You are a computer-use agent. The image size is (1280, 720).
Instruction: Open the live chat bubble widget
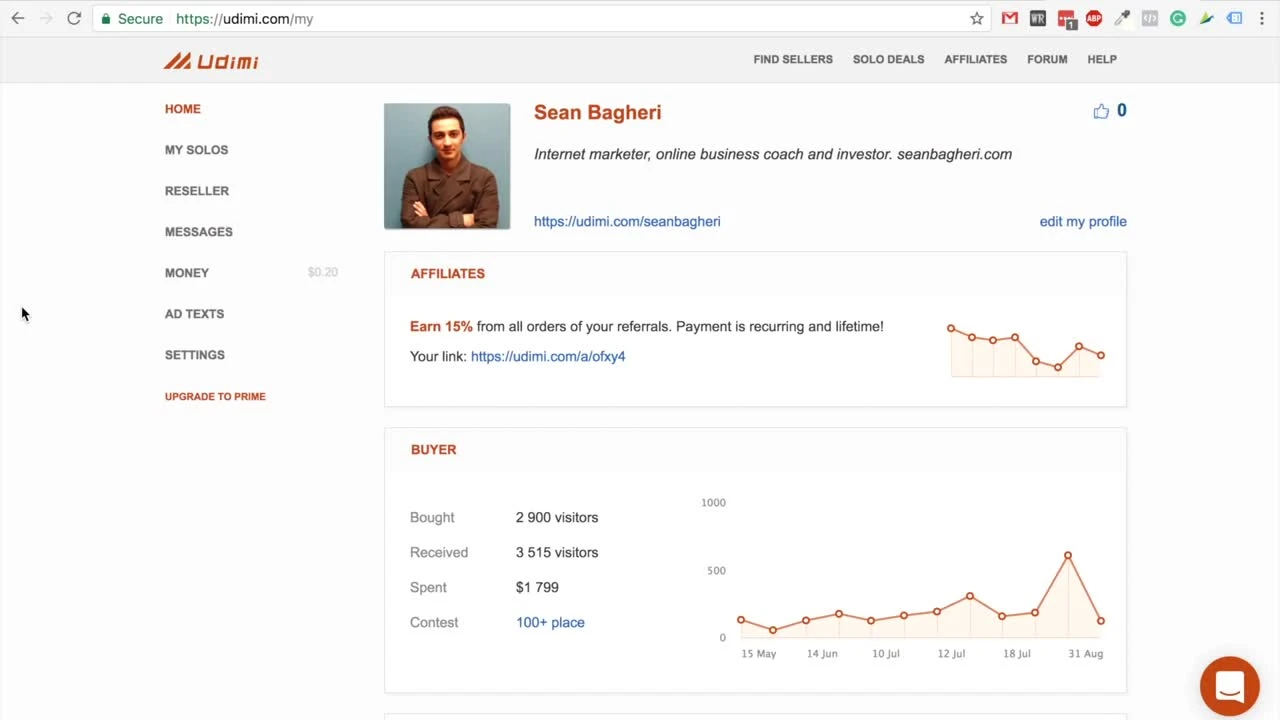click(1229, 686)
